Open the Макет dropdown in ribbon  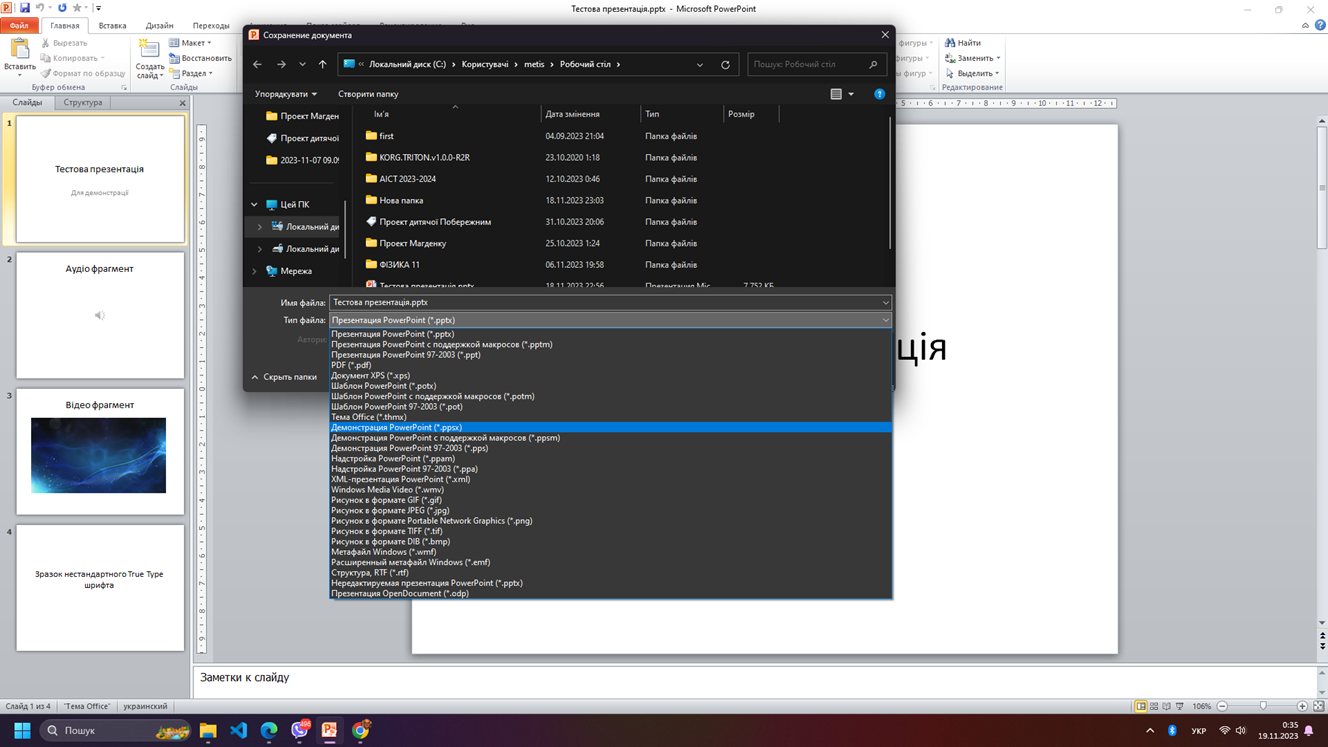pyautogui.click(x=190, y=43)
